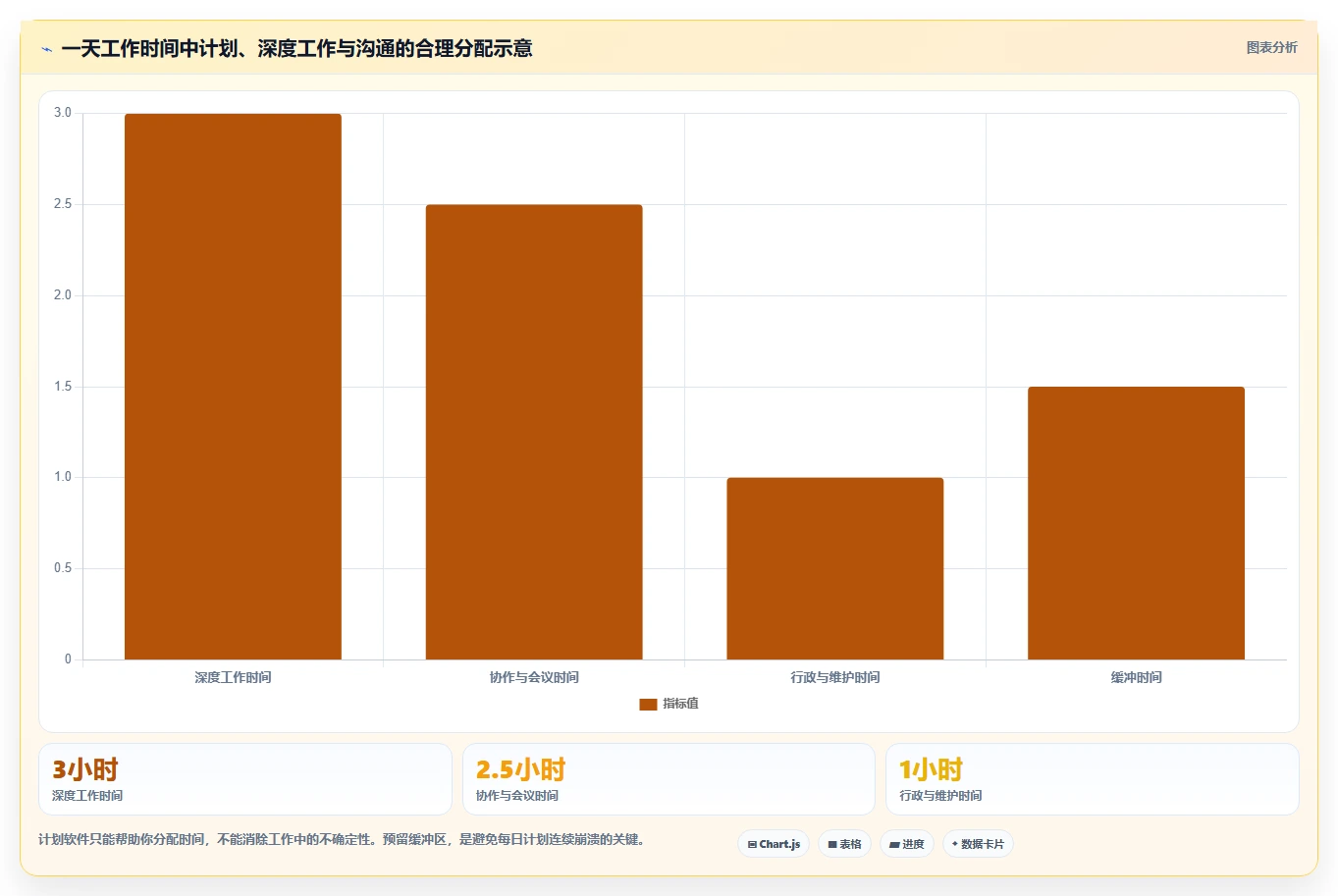Screen dimensions: 1338x896
Task: Click the 3.0 y-axis tick value
Action: [x=63, y=113]
